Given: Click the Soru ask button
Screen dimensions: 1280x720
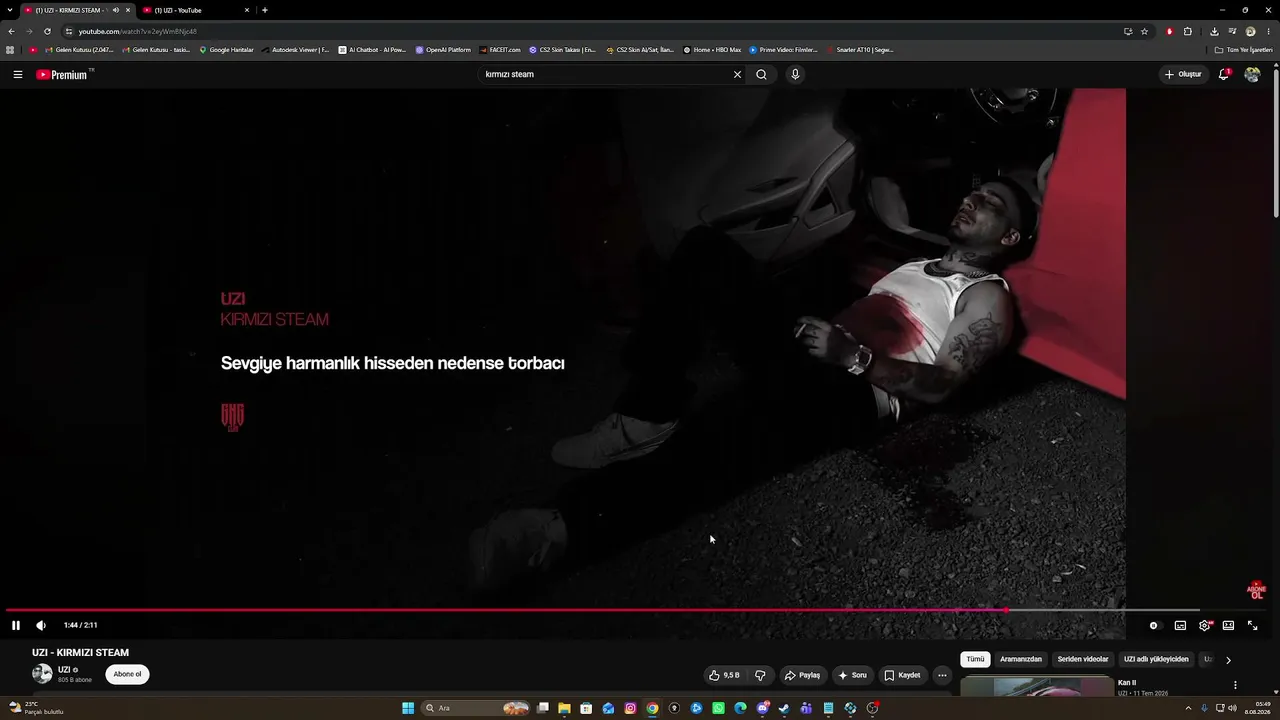Looking at the screenshot, I should pyautogui.click(x=852, y=675).
